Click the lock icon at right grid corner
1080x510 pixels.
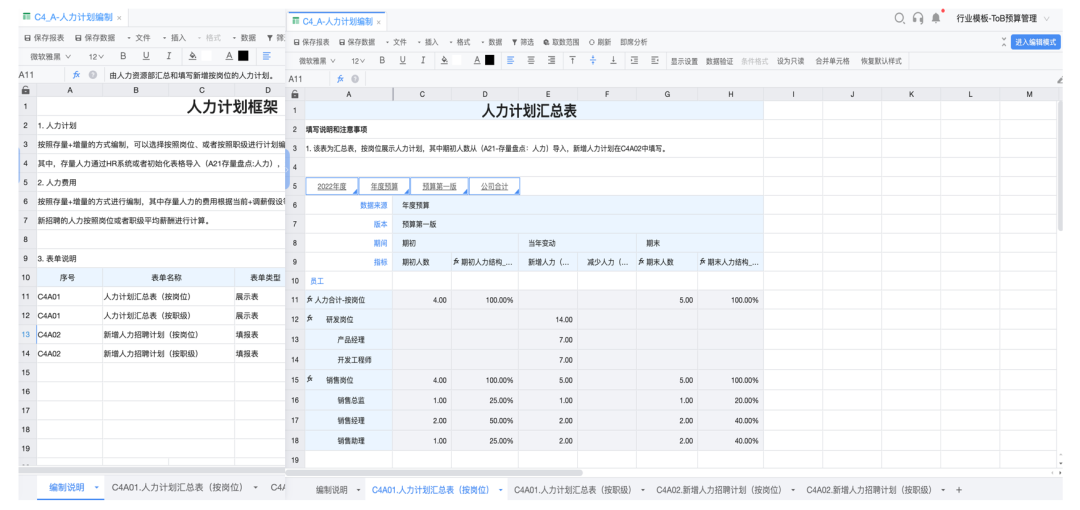pyautogui.click(x=295, y=94)
